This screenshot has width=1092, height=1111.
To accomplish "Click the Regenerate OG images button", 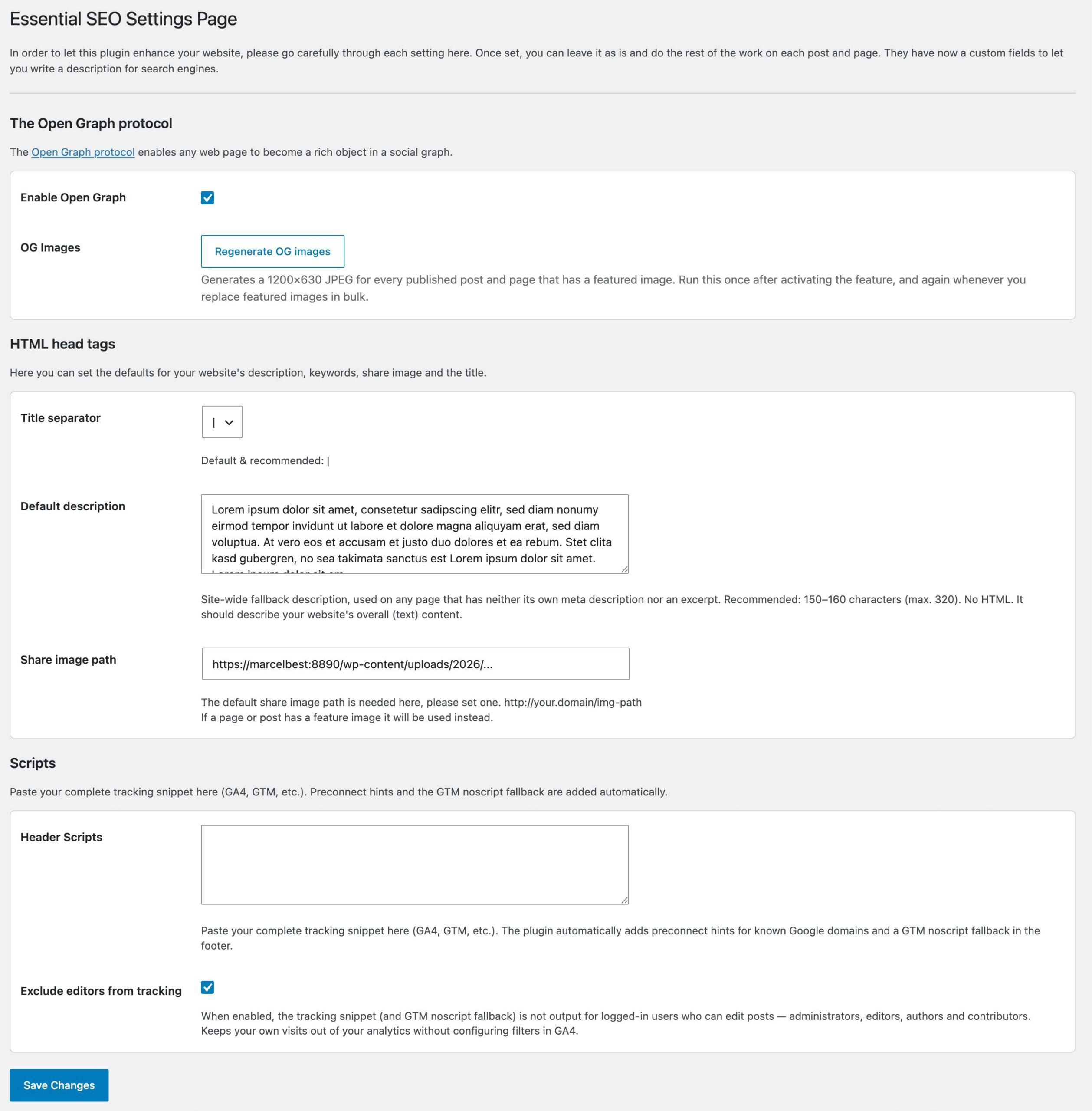I will (272, 251).
